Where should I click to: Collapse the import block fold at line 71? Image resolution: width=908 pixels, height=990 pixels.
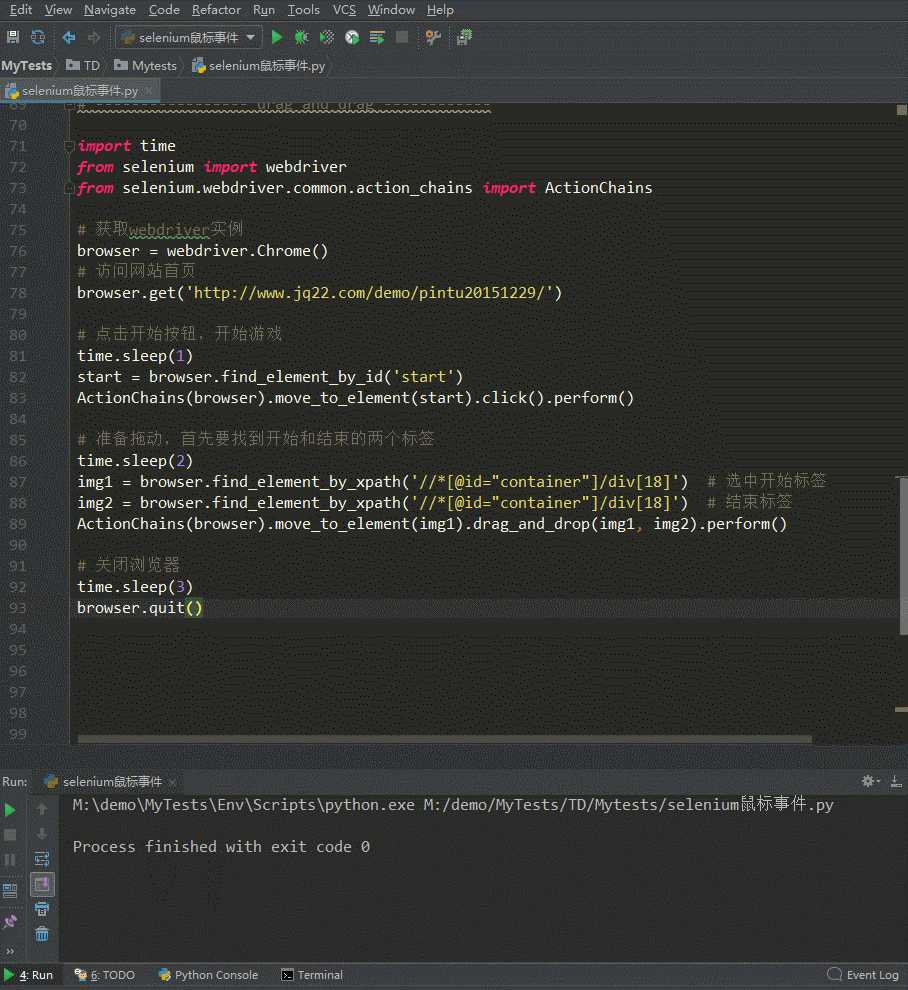click(69, 146)
